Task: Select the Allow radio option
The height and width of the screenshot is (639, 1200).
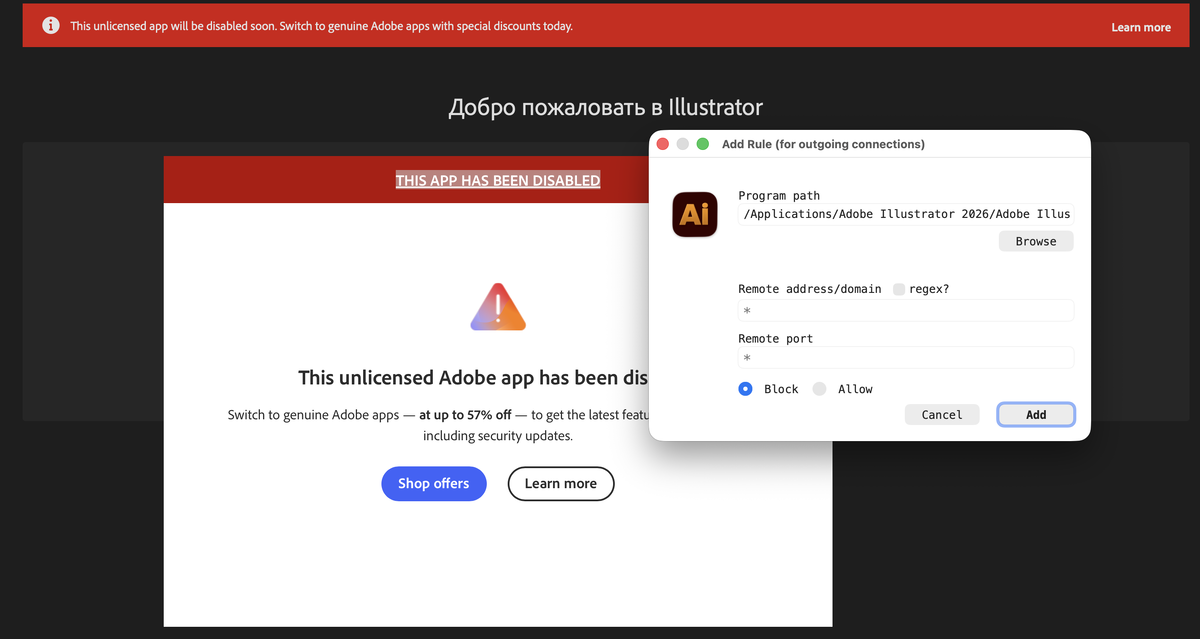Action: point(820,389)
